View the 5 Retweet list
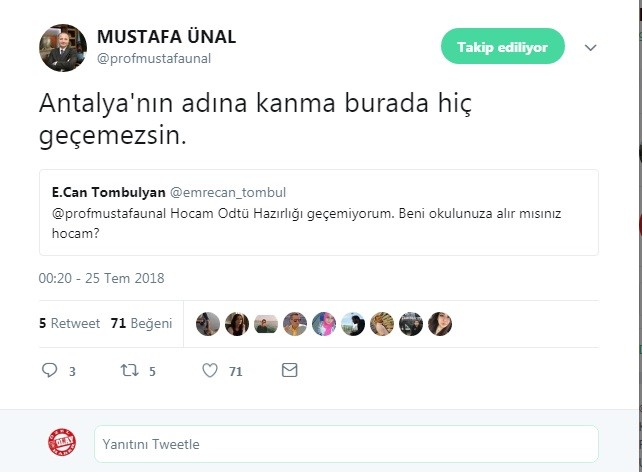This screenshot has height=472, width=642. [x=69, y=323]
